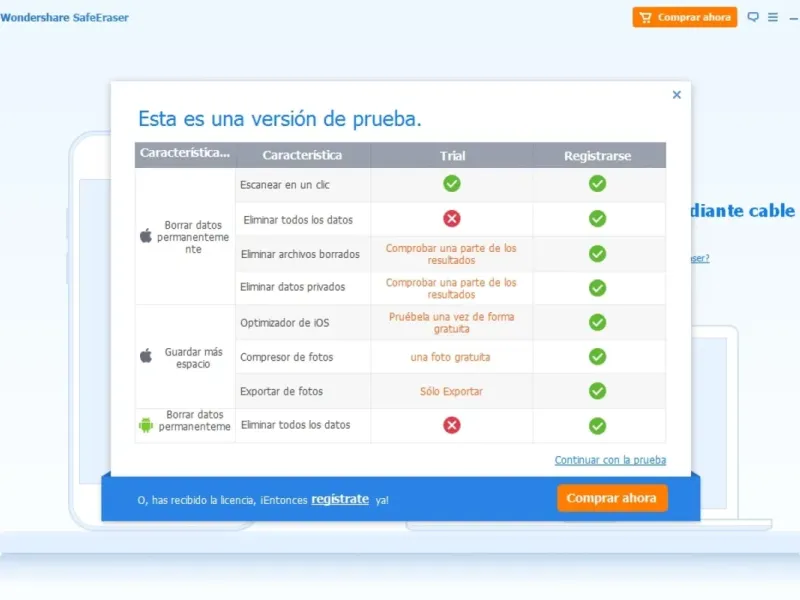The height and width of the screenshot is (600, 800).
Task: Select the Compresor de fotos feature text
Action: click(x=286, y=357)
